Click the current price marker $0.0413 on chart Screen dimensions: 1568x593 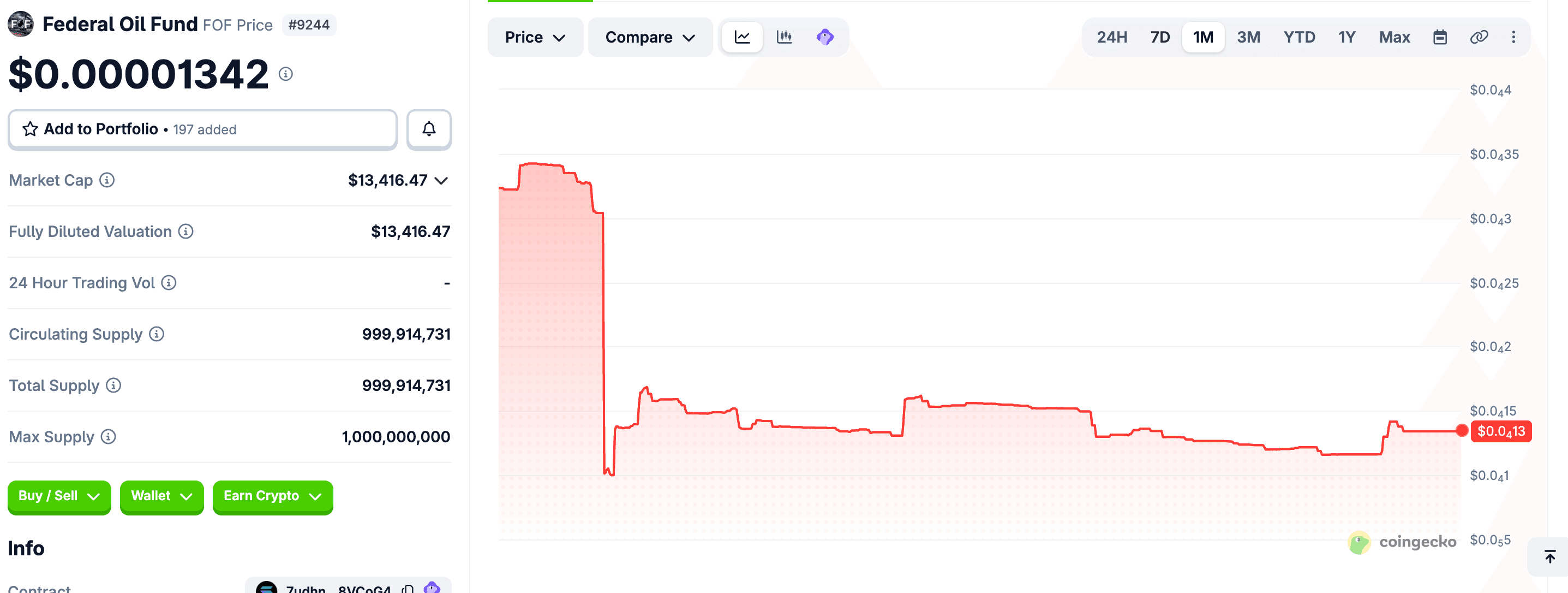click(1500, 431)
